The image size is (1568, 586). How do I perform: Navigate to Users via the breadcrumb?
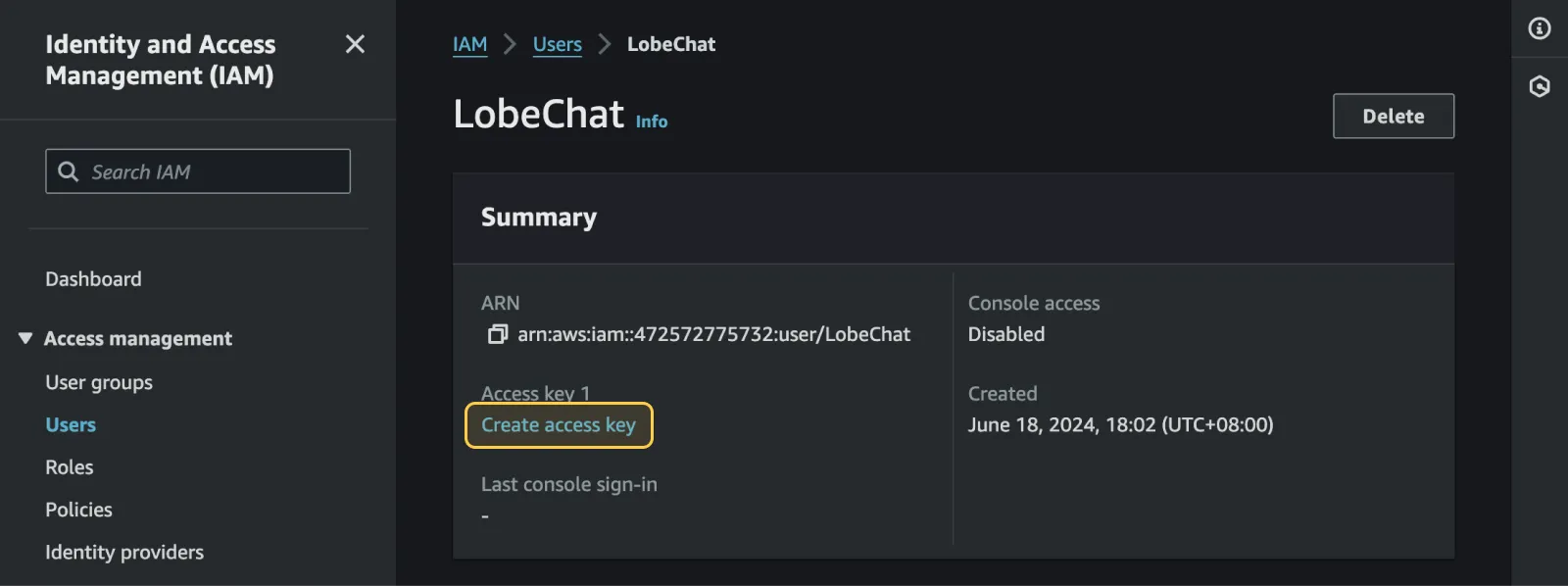coord(557,43)
